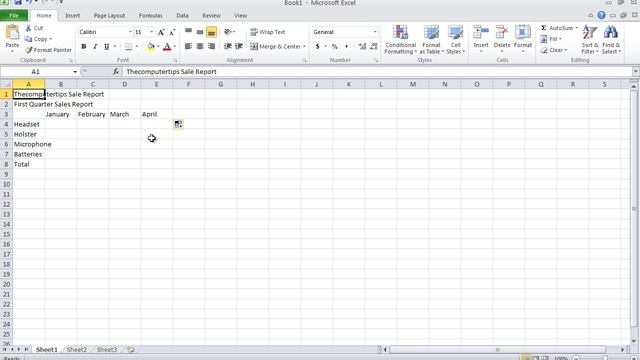Click Merge & Center

click(x=276, y=47)
